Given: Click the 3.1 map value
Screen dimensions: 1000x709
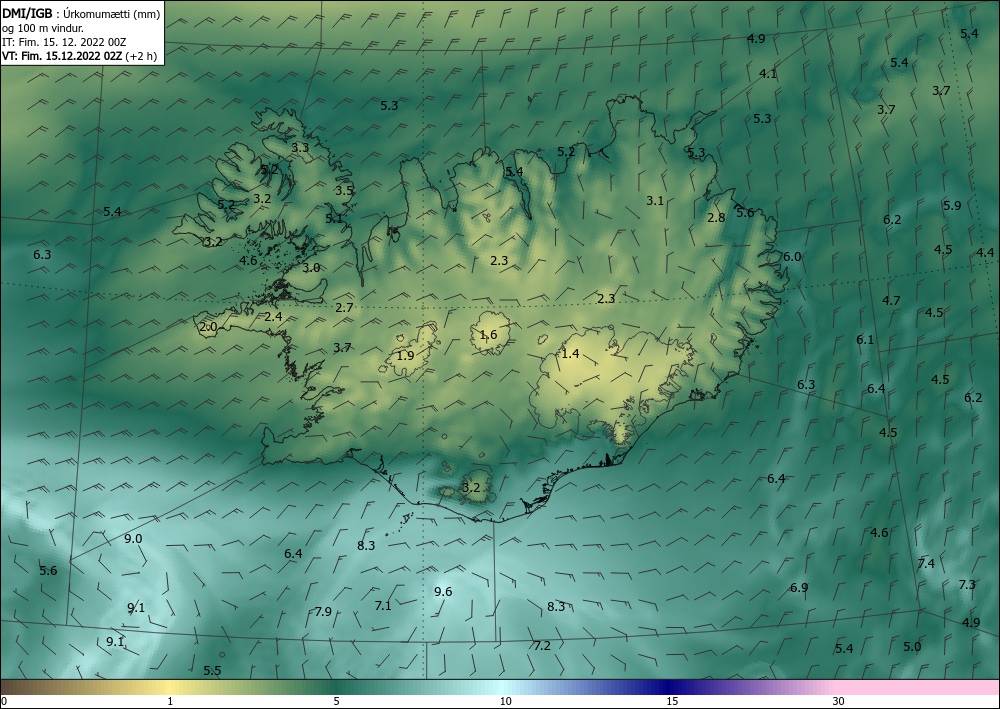Looking at the screenshot, I should coord(655,200).
